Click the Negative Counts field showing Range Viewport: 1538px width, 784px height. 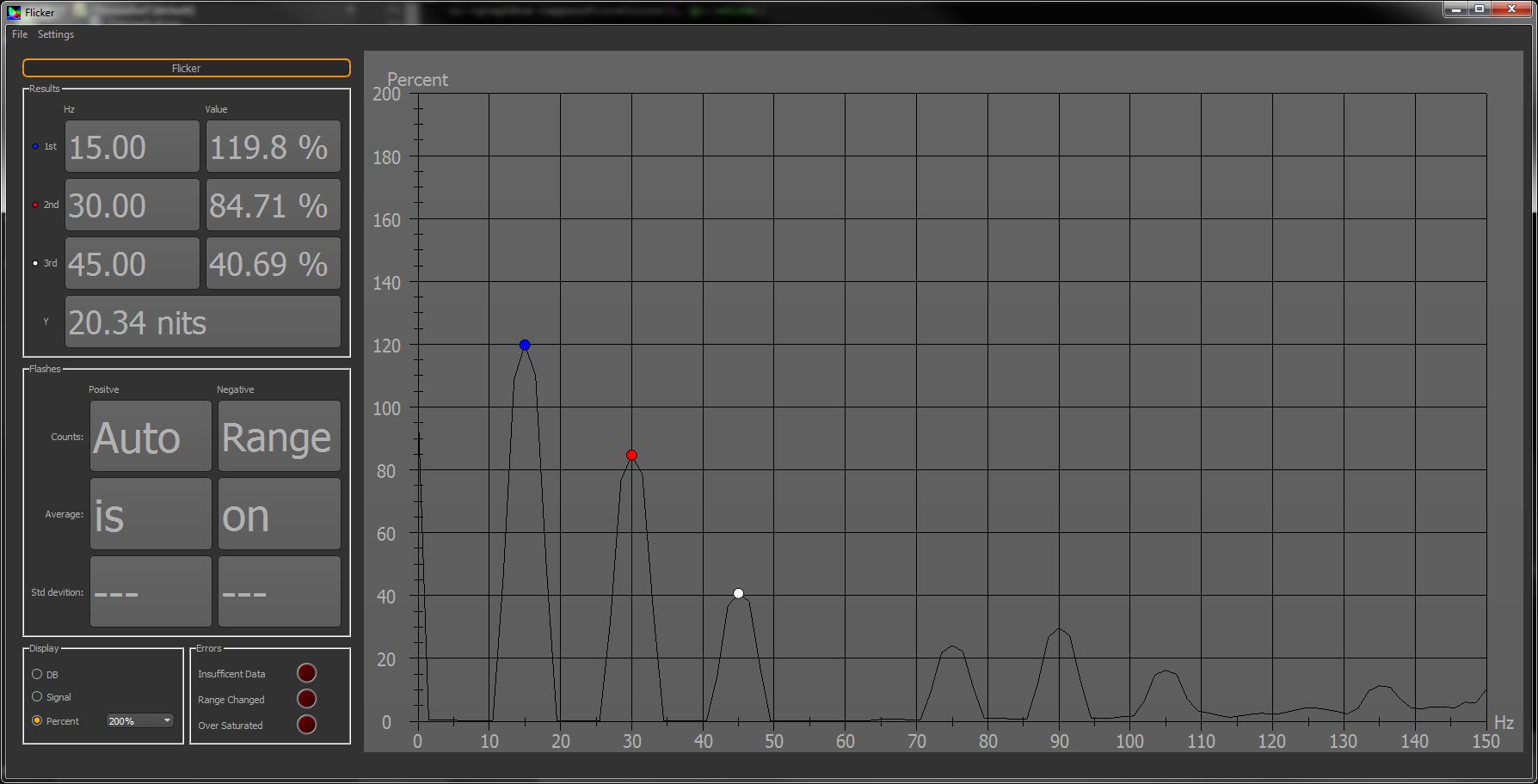pyautogui.click(x=280, y=436)
